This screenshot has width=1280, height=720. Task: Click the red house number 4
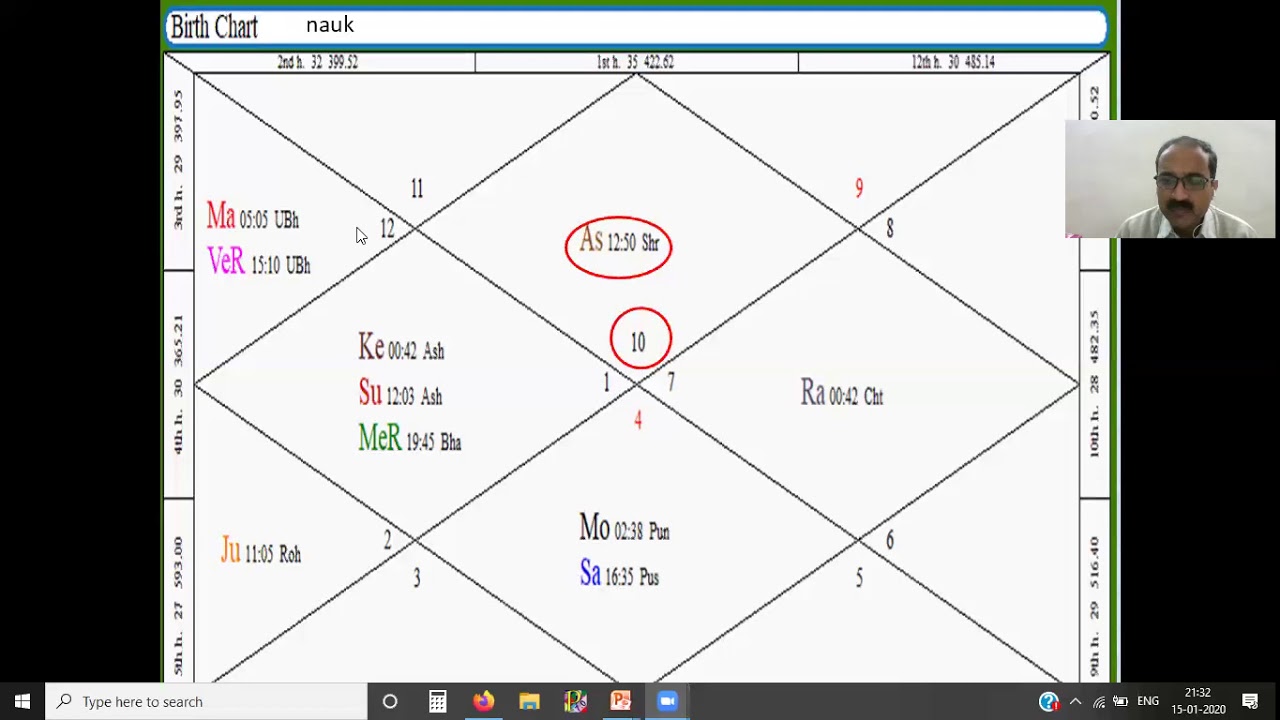point(637,421)
